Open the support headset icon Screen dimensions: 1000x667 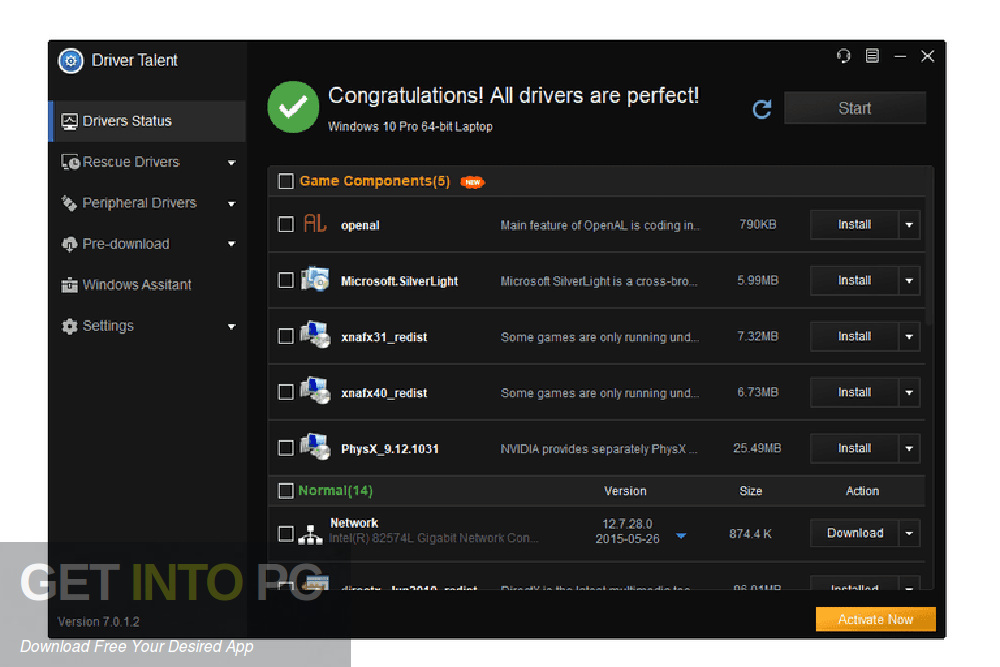[x=843, y=56]
